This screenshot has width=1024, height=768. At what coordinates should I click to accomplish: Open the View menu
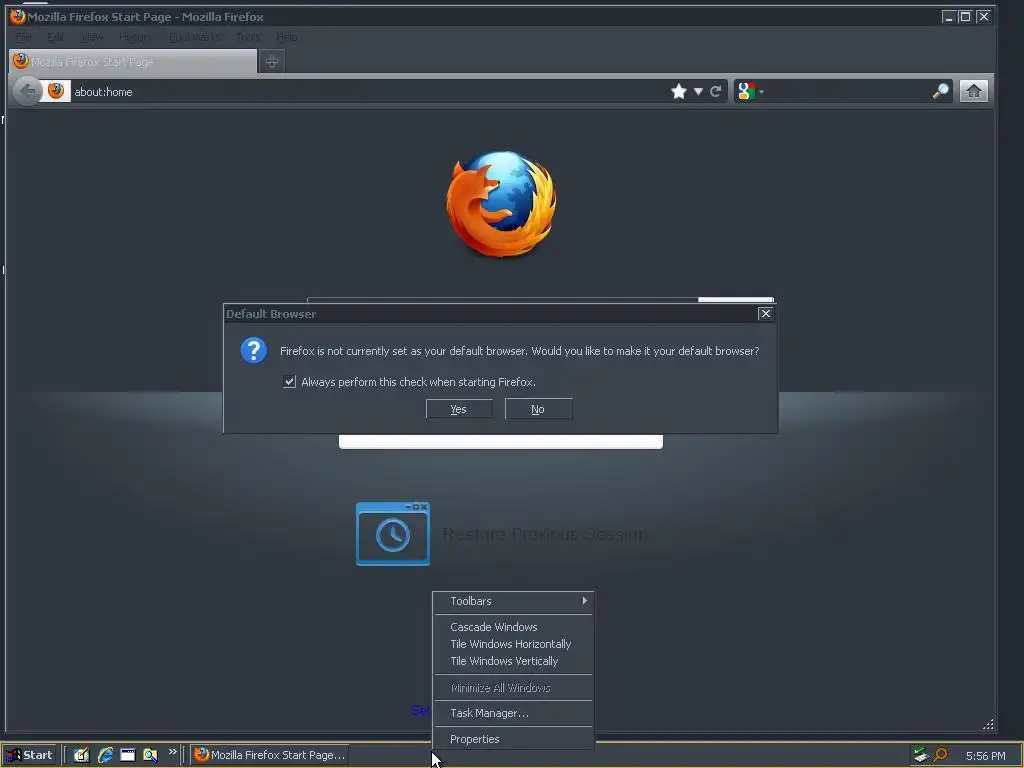coord(92,37)
